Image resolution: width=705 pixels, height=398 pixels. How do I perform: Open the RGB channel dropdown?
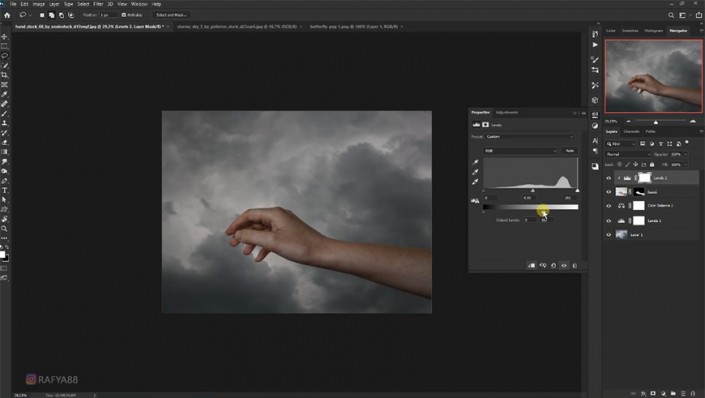pos(521,151)
